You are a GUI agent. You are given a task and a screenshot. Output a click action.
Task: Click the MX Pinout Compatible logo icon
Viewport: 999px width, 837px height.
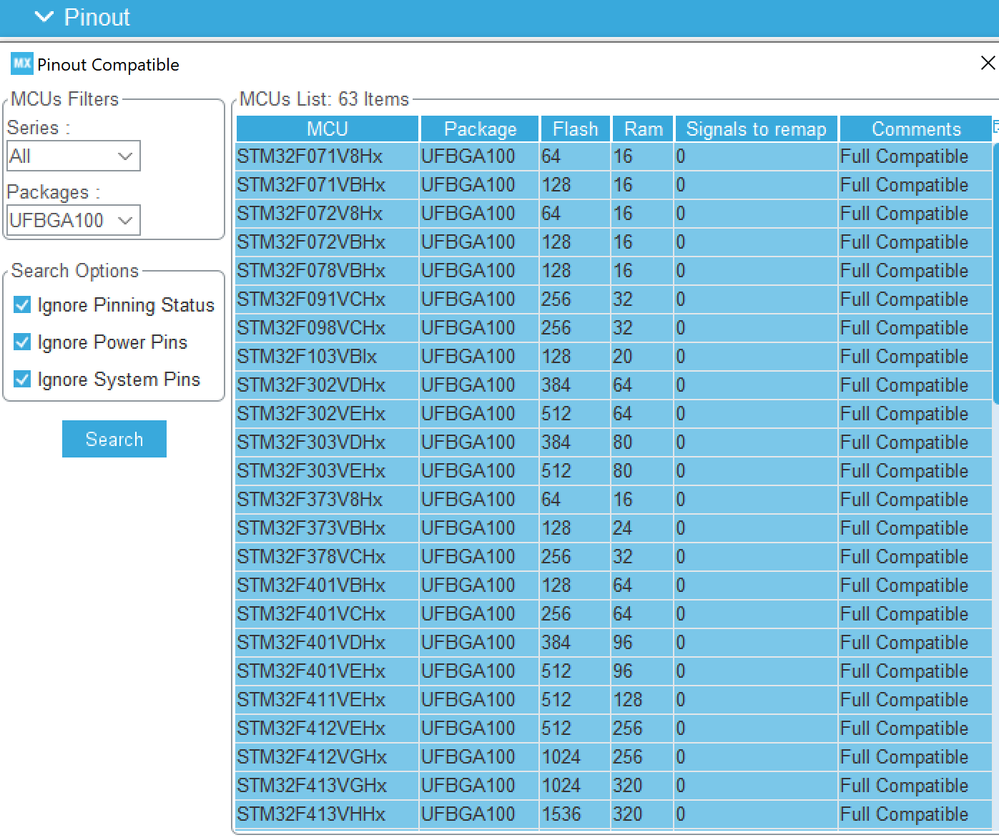pyautogui.click(x=22, y=64)
